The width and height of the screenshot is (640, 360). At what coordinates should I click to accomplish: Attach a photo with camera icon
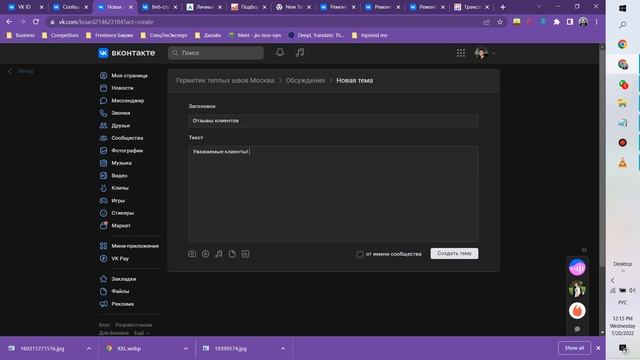(x=192, y=254)
